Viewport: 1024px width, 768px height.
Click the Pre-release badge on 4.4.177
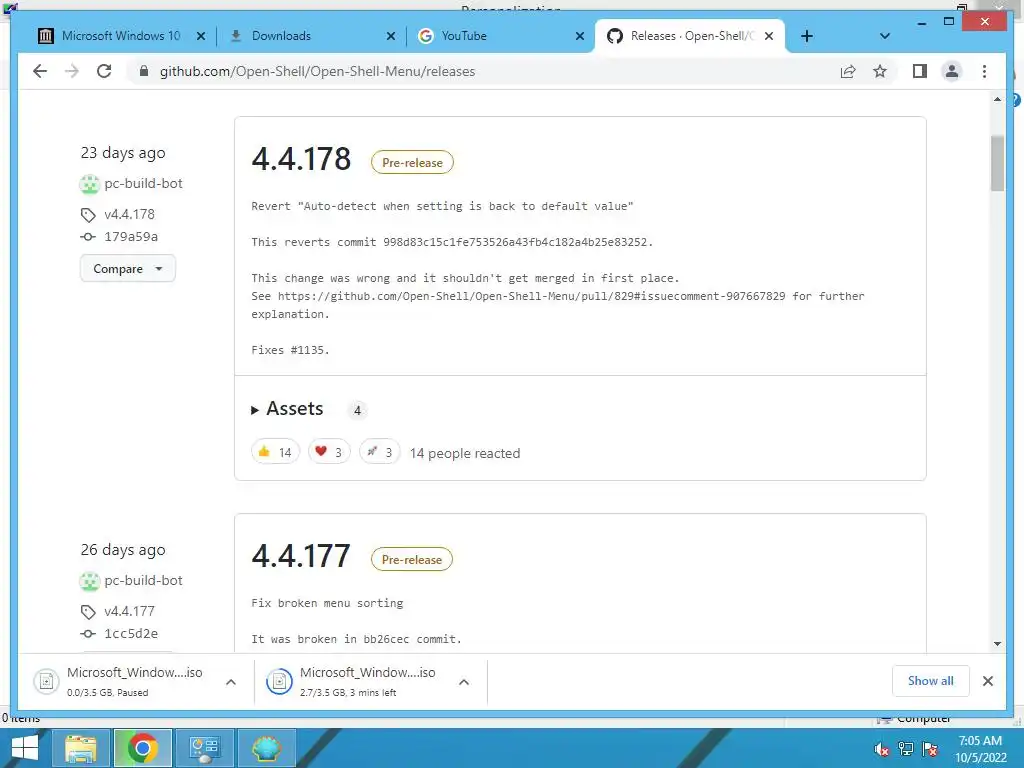click(x=411, y=560)
